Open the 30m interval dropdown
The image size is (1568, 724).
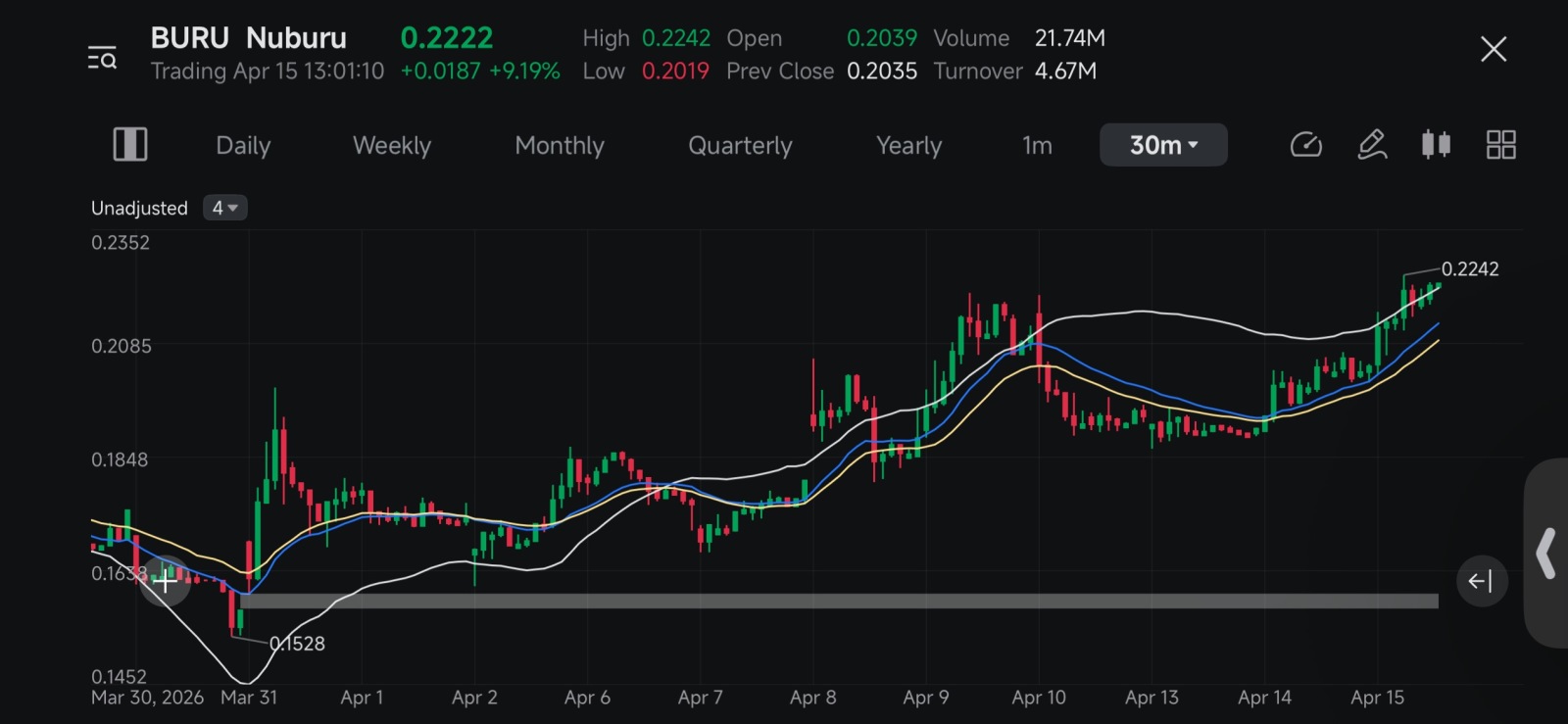coord(1163,145)
